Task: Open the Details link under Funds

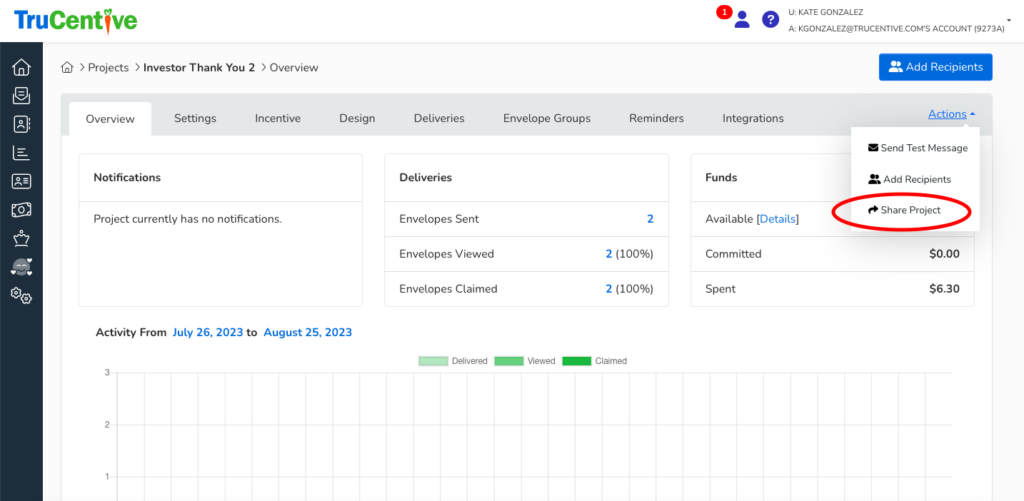Action: (777, 218)
